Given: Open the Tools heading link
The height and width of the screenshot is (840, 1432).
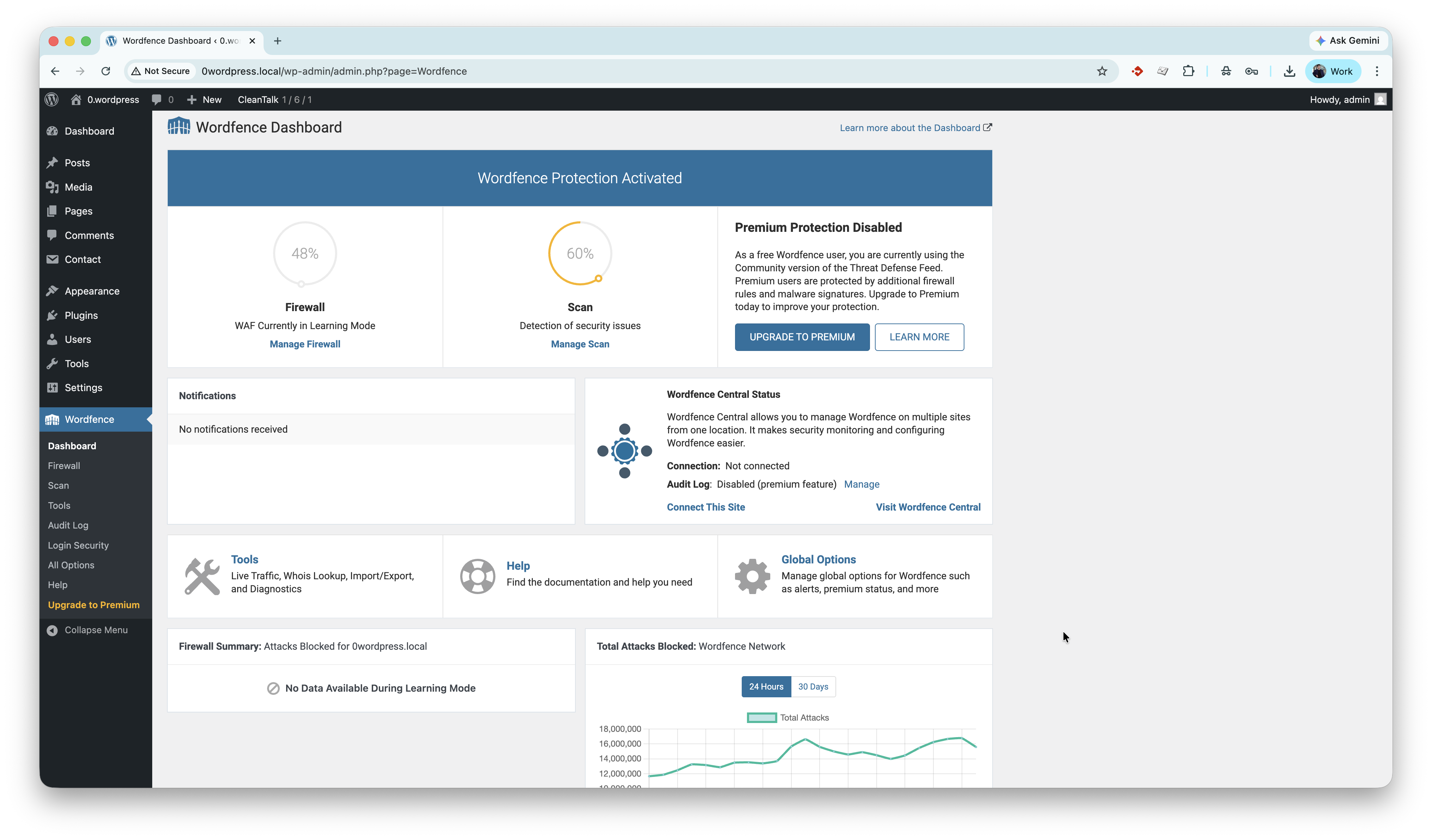Looking at the screenshot, I should (244, 560).
